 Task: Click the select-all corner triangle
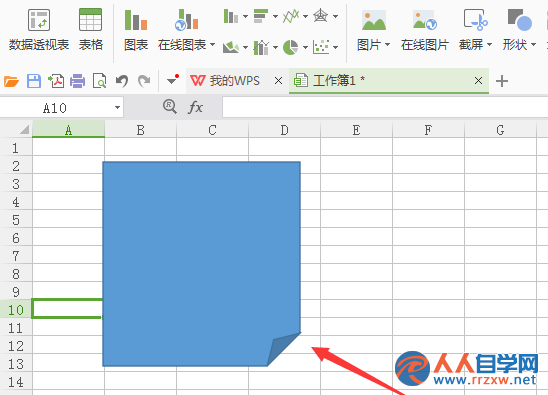click(x=24, y=130)
